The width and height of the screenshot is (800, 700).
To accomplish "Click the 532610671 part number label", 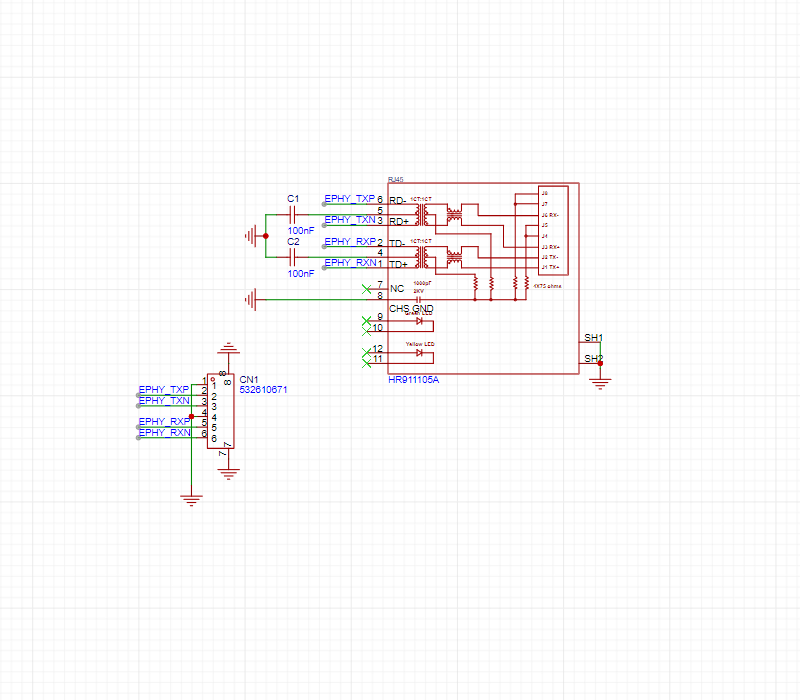I will pos(263,390).
